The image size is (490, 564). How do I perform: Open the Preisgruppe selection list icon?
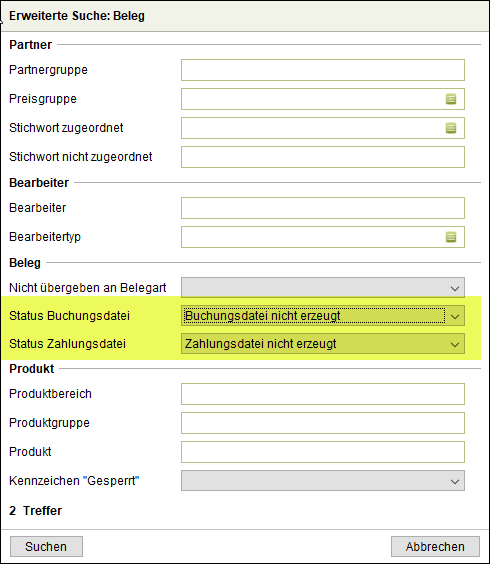[x=451, y=99]
